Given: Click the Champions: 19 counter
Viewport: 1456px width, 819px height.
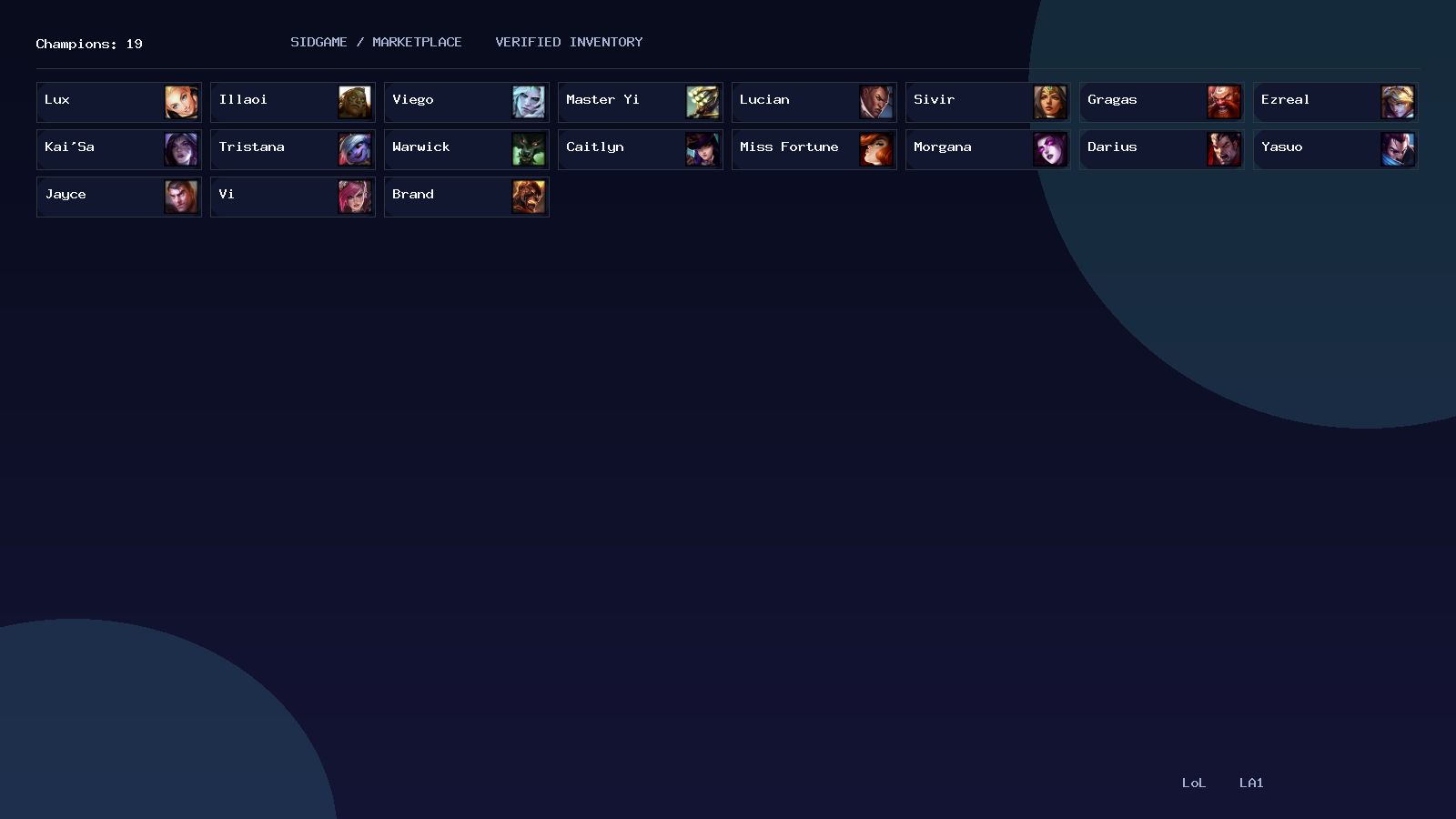Looking at the screenshot, I should coord(89,44).
